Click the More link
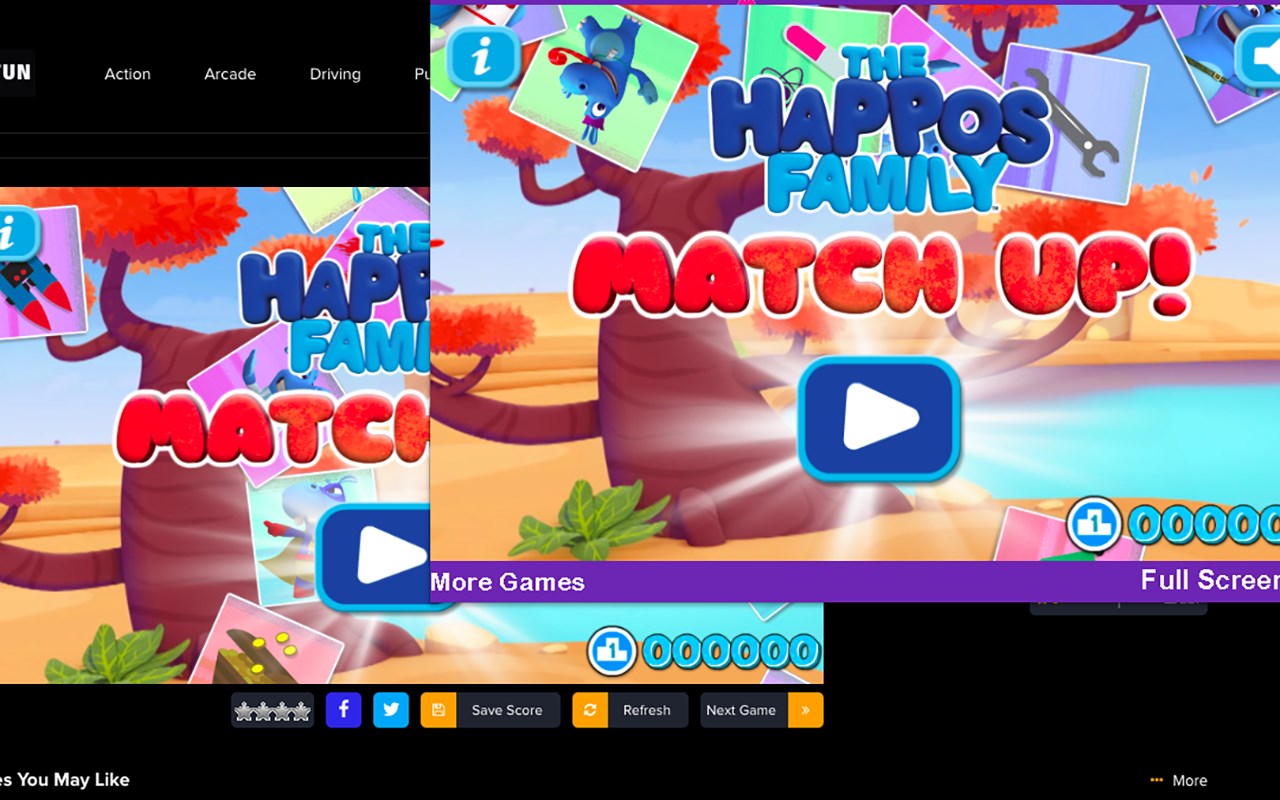The height and width of the screenshot is (800, 1280). 1179,781
